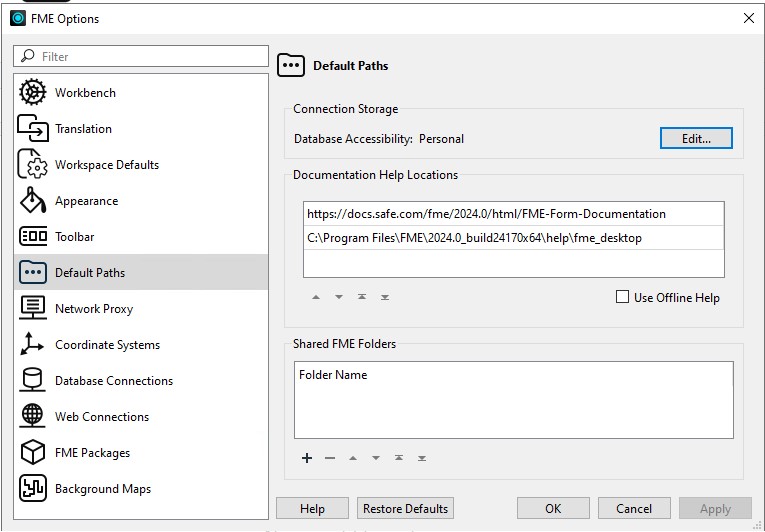This screenshot has height=532, width=765.
Task: Select the Database Connections cylinder icon
Action: pos(32,380)
